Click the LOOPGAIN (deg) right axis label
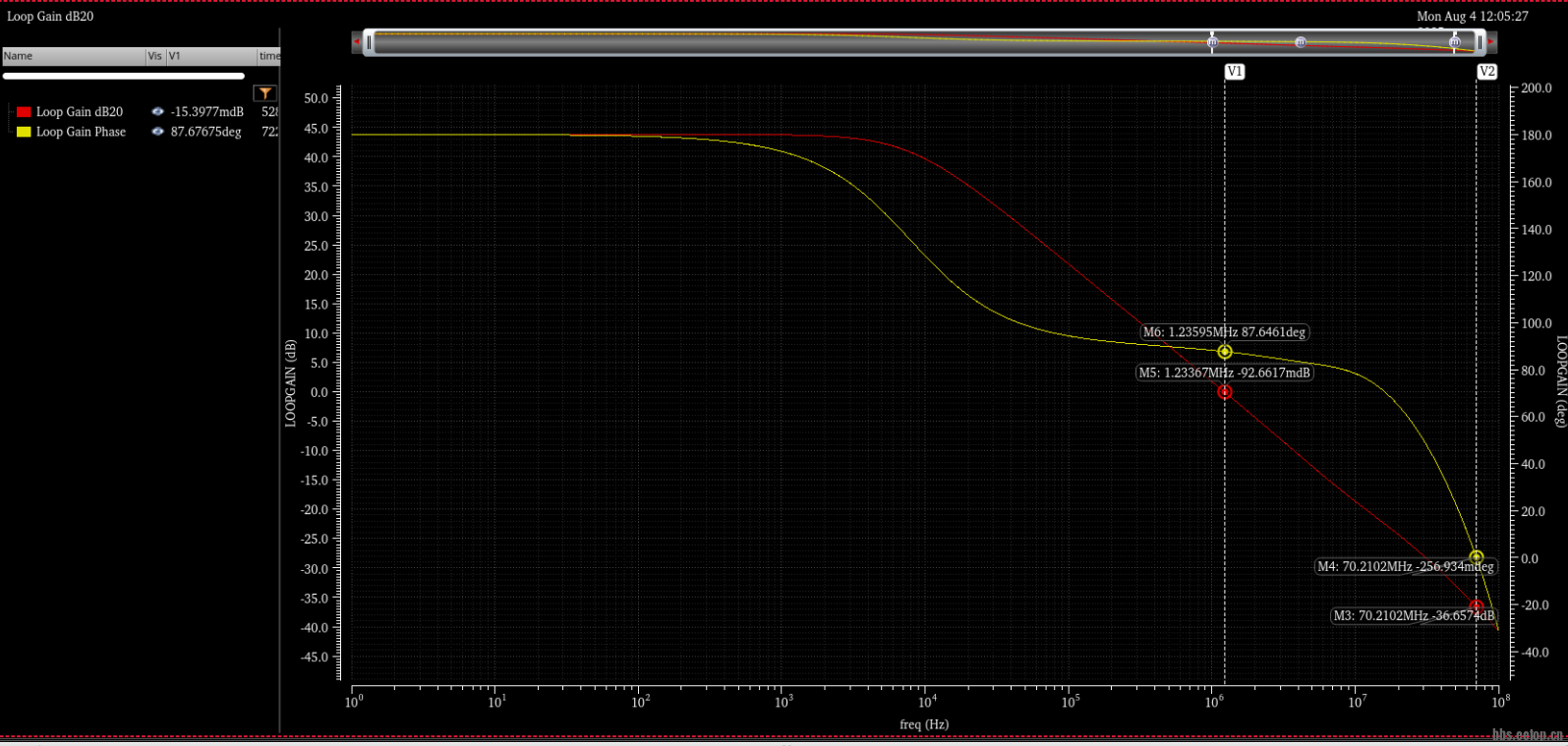1568x746 pixels. 1560,381
